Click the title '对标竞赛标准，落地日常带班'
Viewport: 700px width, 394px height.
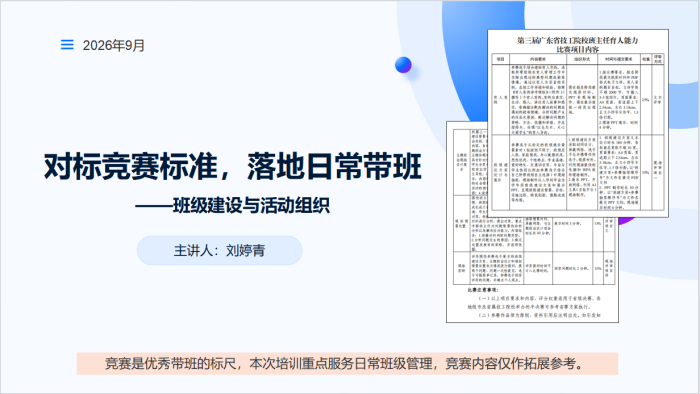(233, 166)
